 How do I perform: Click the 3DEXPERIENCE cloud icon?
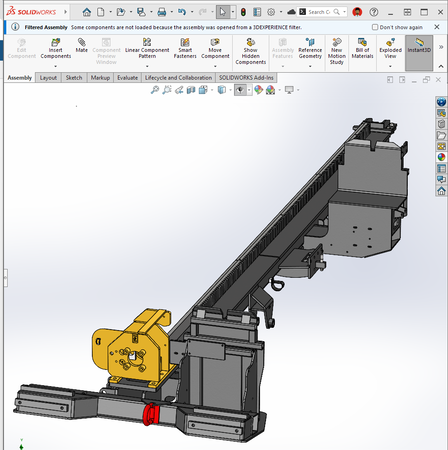[x=291, y=12]
